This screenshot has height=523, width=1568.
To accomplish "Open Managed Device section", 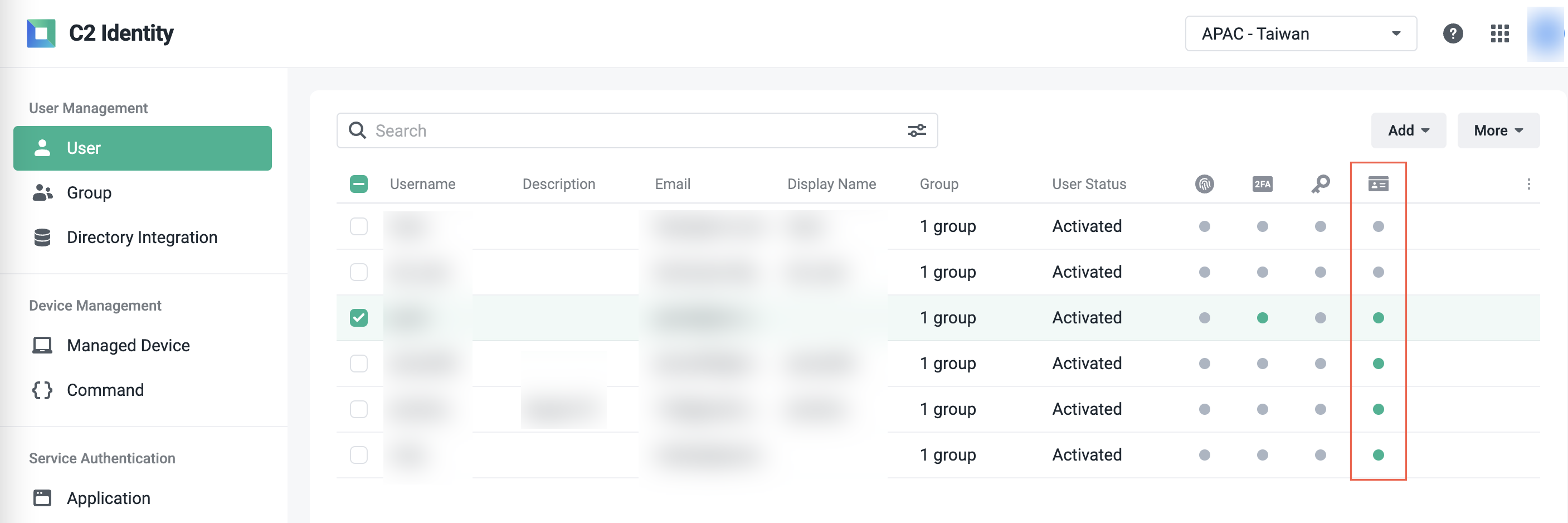I will pyautogui.click(x=128, y=346).
